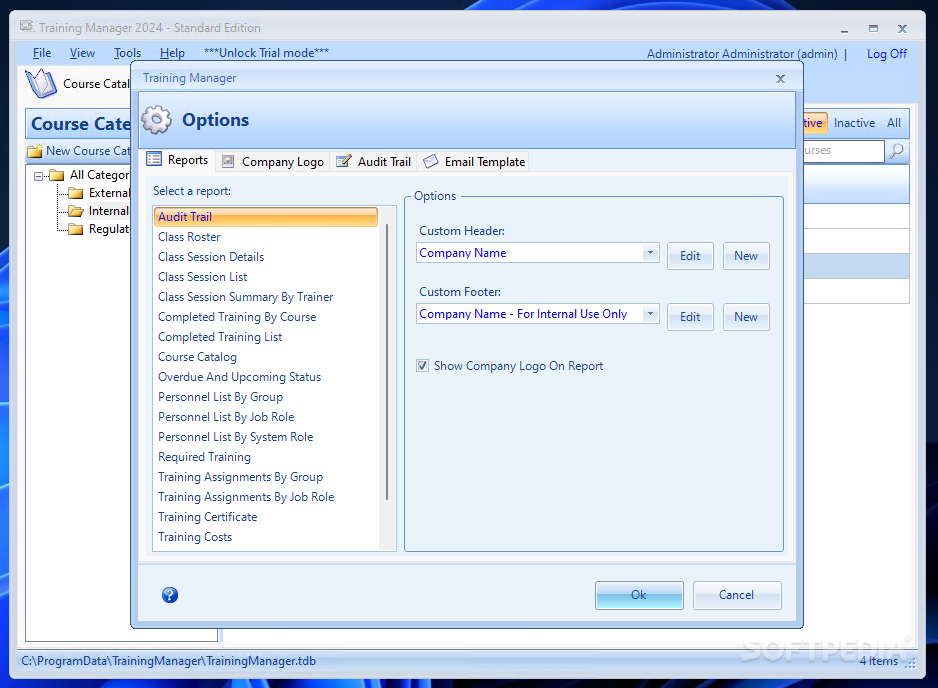Switch to the Company Logo tab
The image size is (938, 688).
[273, 162]
